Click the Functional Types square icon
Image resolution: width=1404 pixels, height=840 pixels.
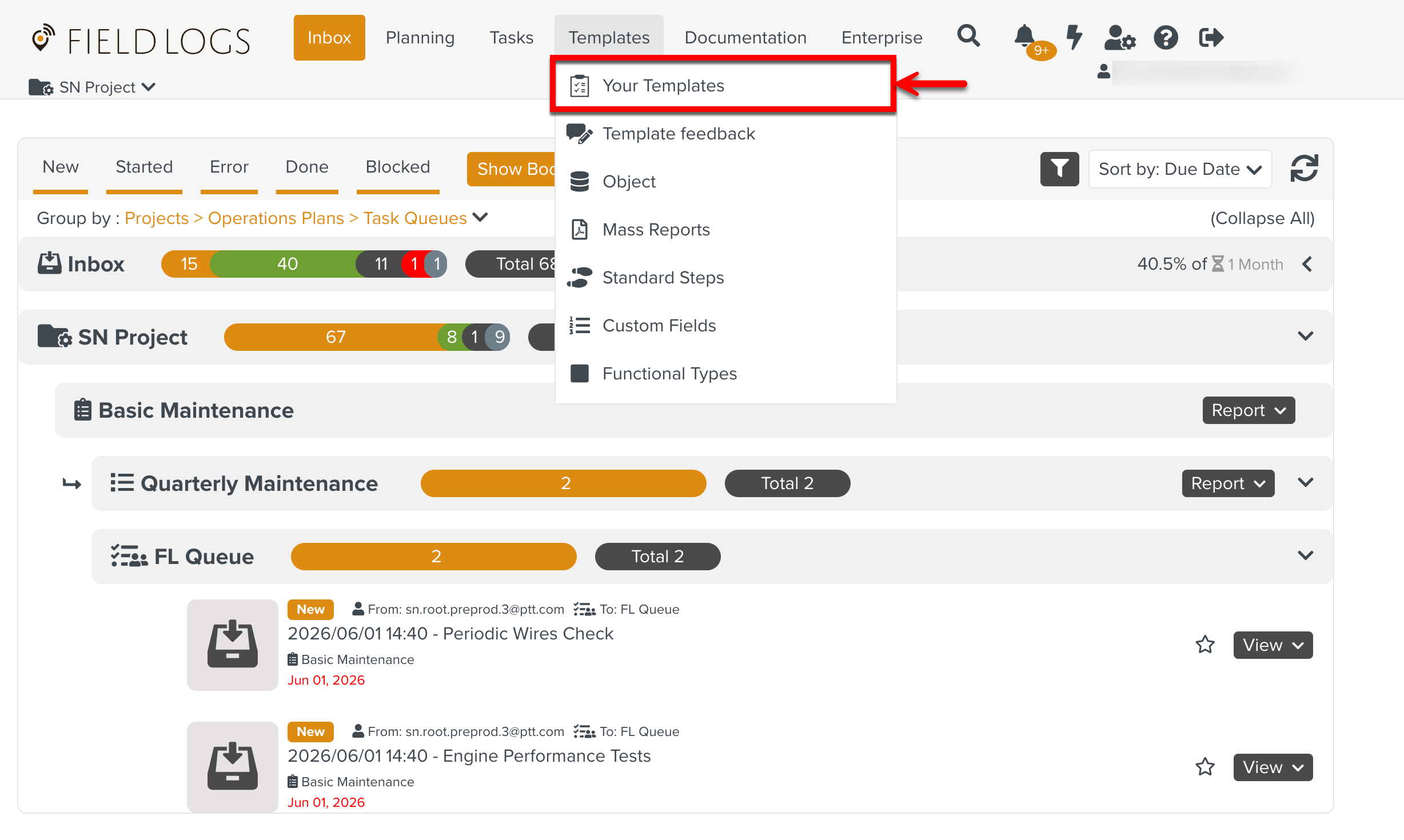click(580, 374)
